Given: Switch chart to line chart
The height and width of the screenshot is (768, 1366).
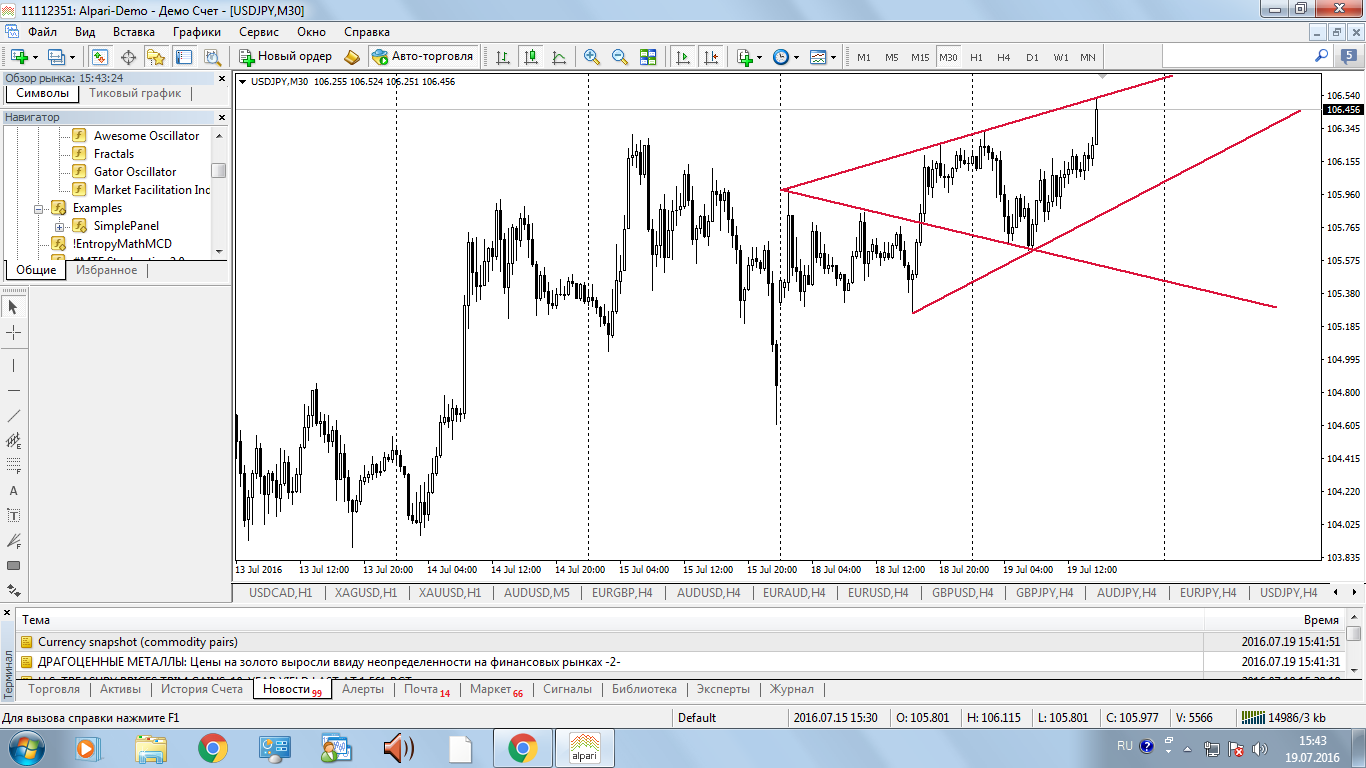Looking at the screenshot, I should click(559, 57).
